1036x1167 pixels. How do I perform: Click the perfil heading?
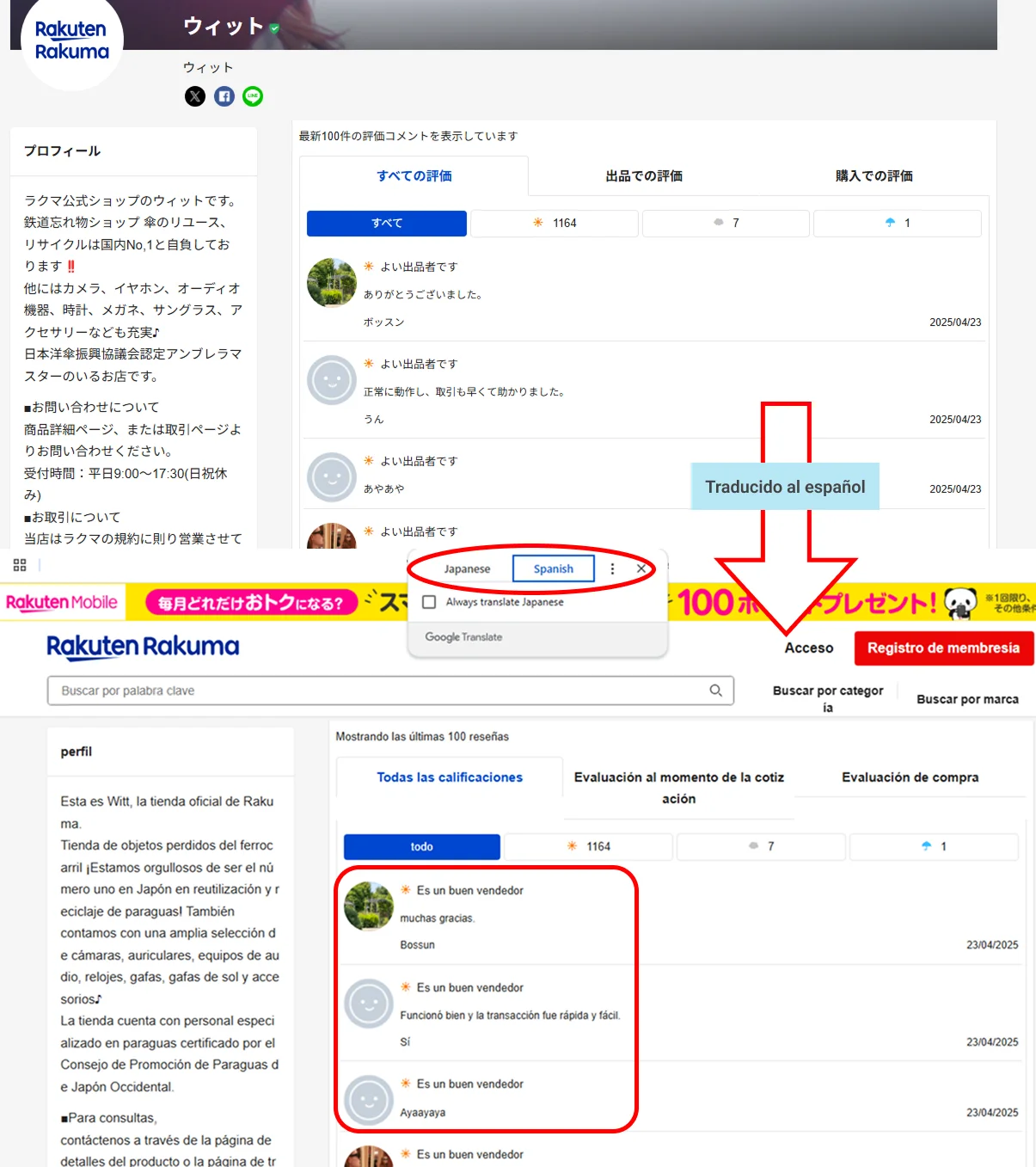76,752
